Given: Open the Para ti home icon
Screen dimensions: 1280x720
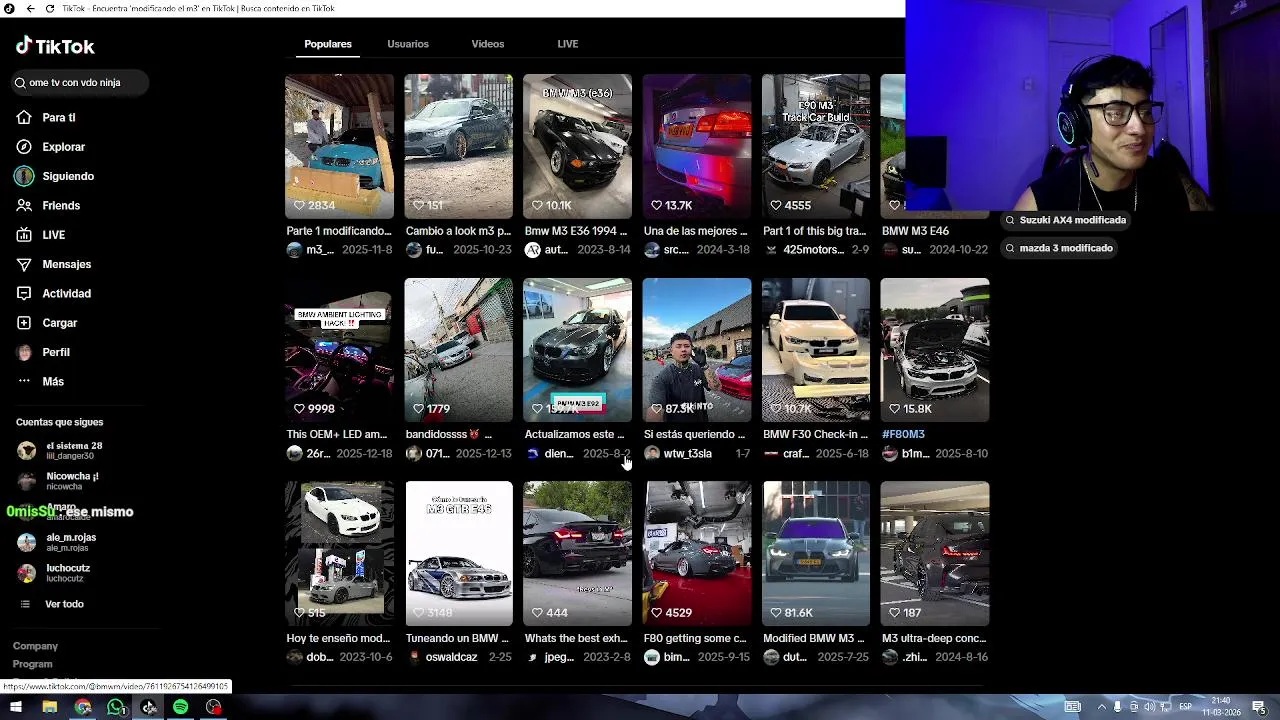Looking at the screenshot, I should 24,118.
